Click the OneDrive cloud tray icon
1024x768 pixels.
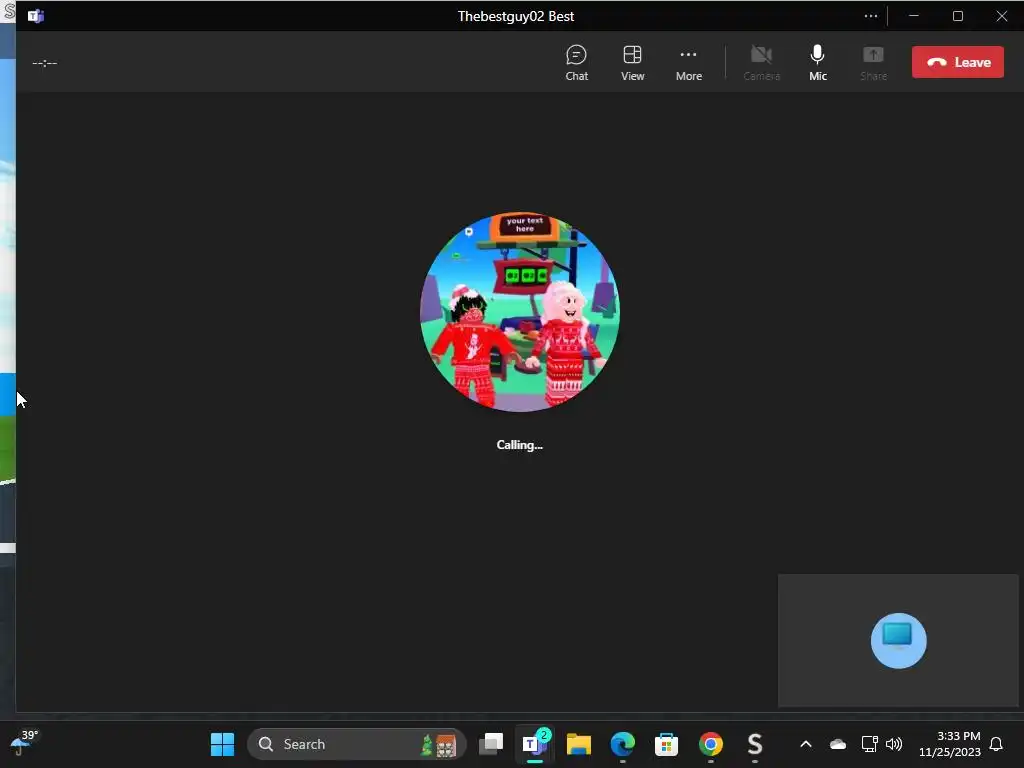click(x=838, y=744)
